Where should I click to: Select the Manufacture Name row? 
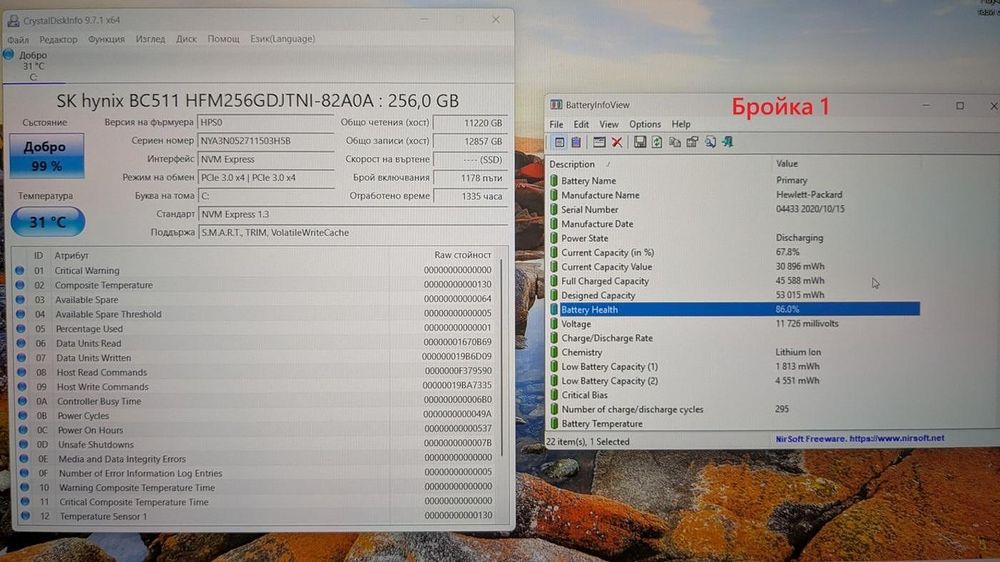[734, 195]
